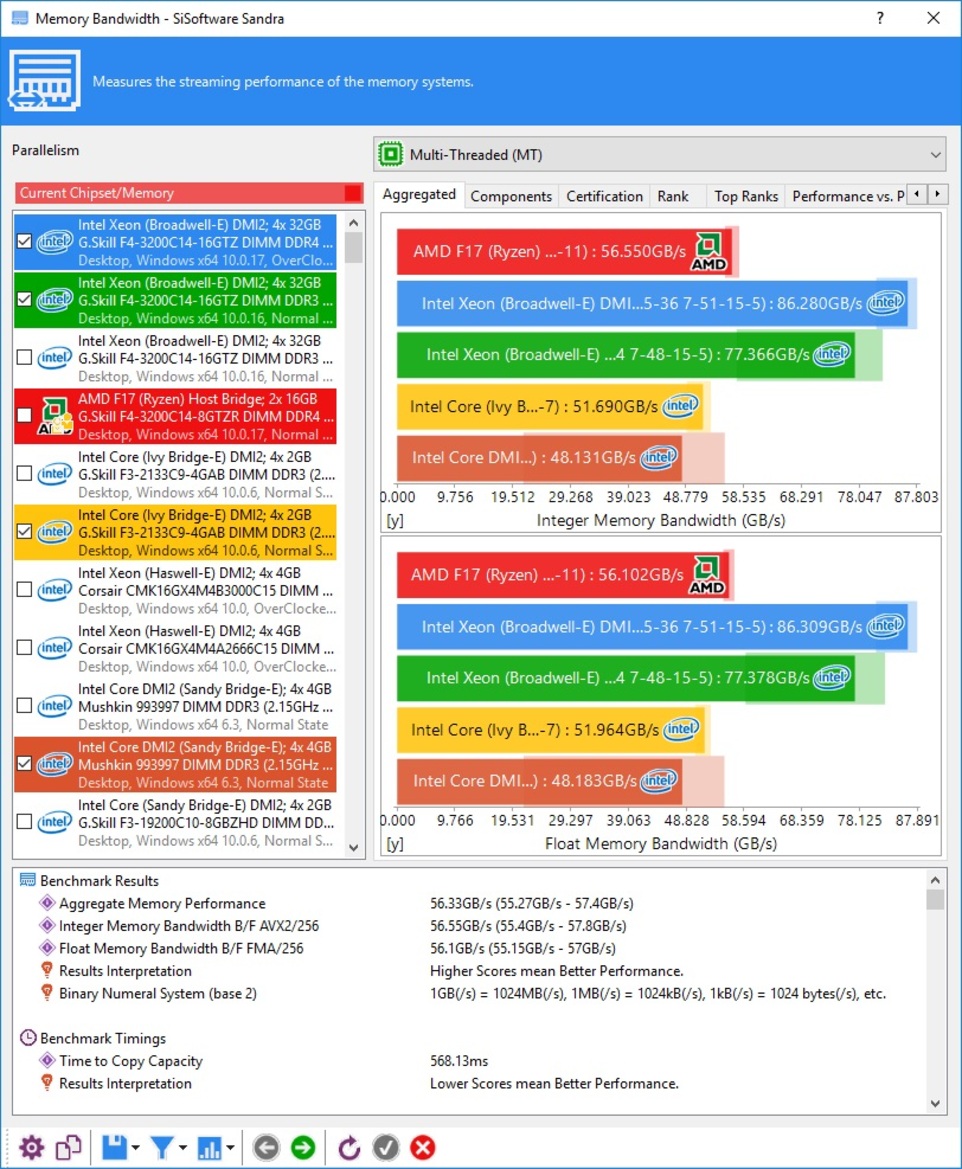This screenshot has width=962, height=1169.
Task: Click the [y] label under the Integer chart
Action: click(394, 520)
